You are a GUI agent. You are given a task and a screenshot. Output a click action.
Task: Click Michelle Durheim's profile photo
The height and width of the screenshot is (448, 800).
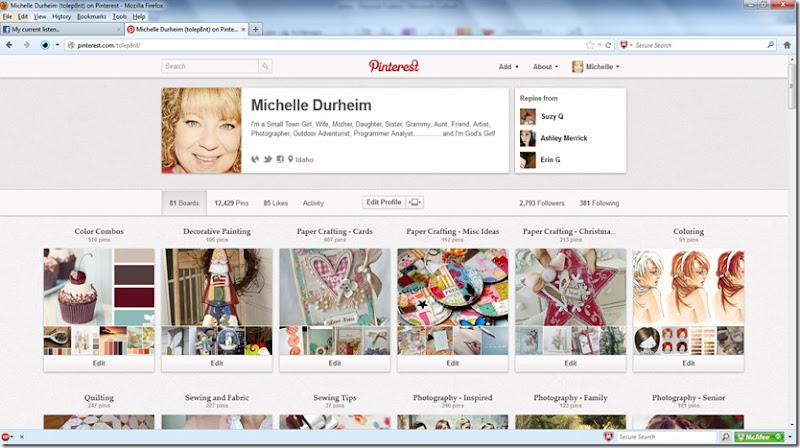click(202, 131)
